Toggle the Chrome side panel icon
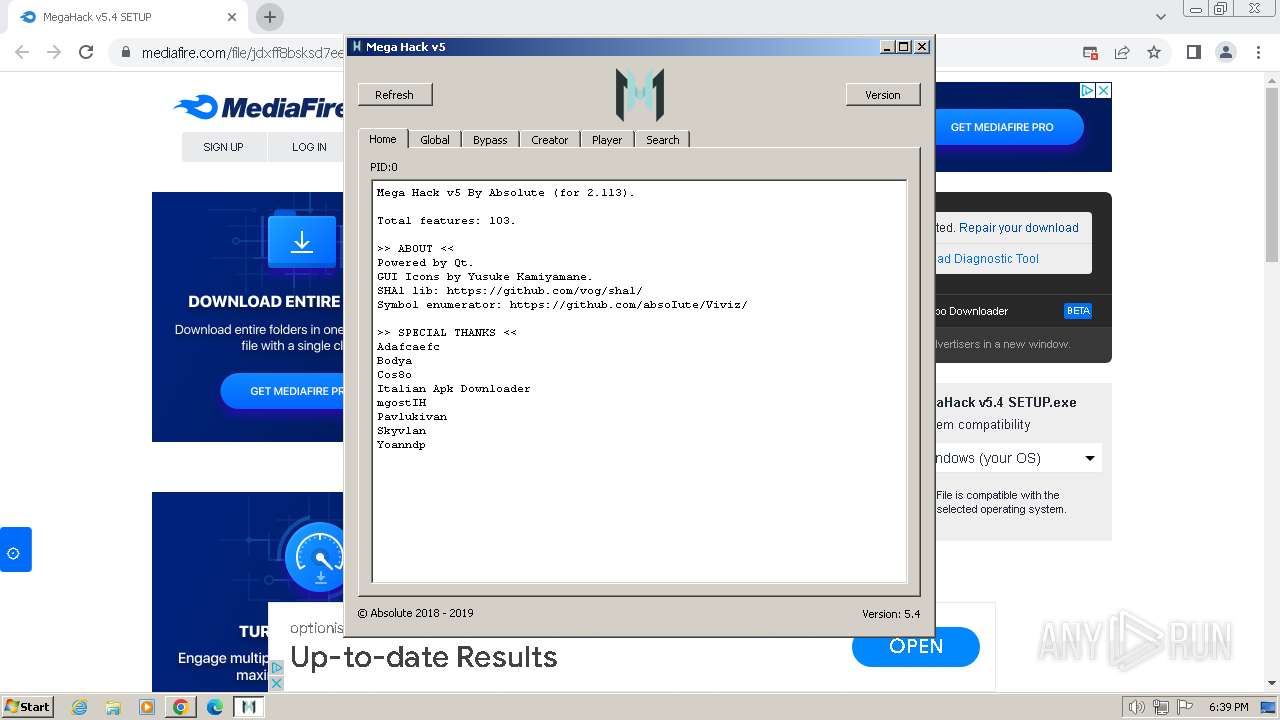This screenshot has height=720, width=1280. (1193, 52)
